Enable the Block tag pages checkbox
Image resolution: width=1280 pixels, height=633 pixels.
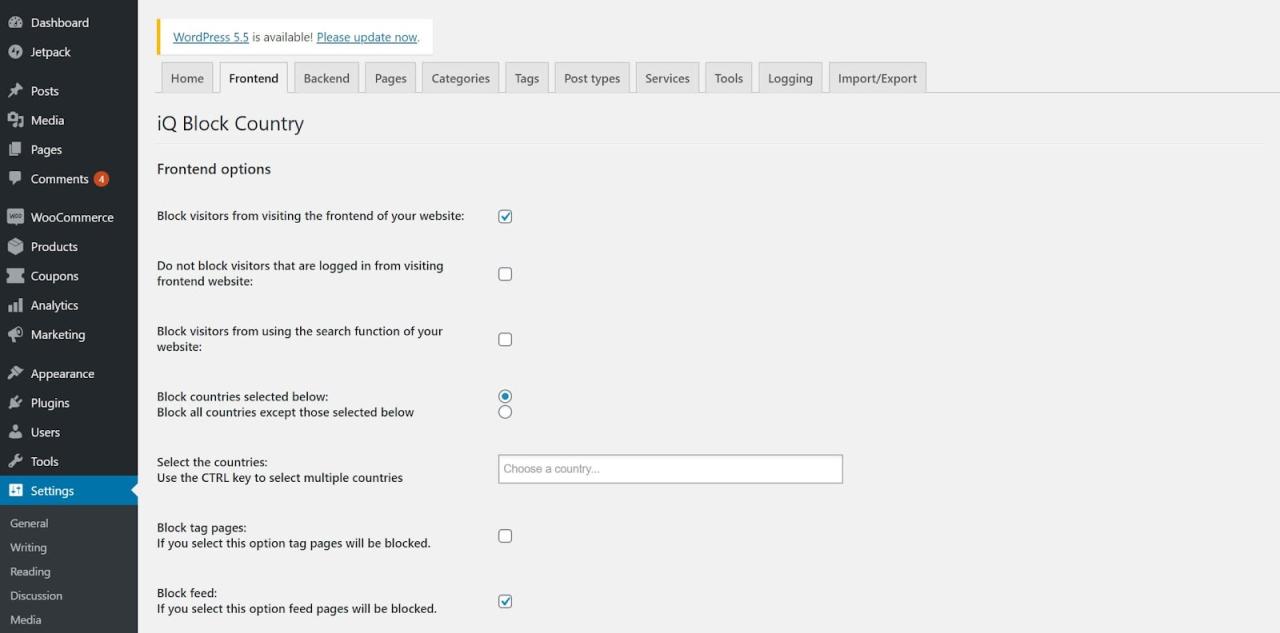pos(505,536)
